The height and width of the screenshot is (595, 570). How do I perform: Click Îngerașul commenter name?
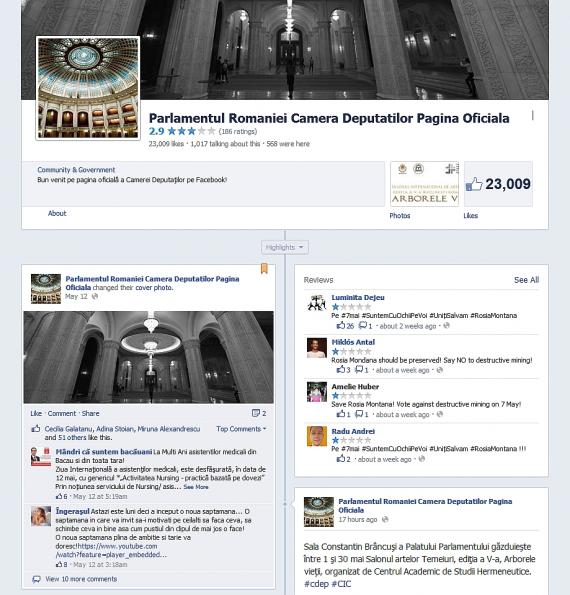72,511
